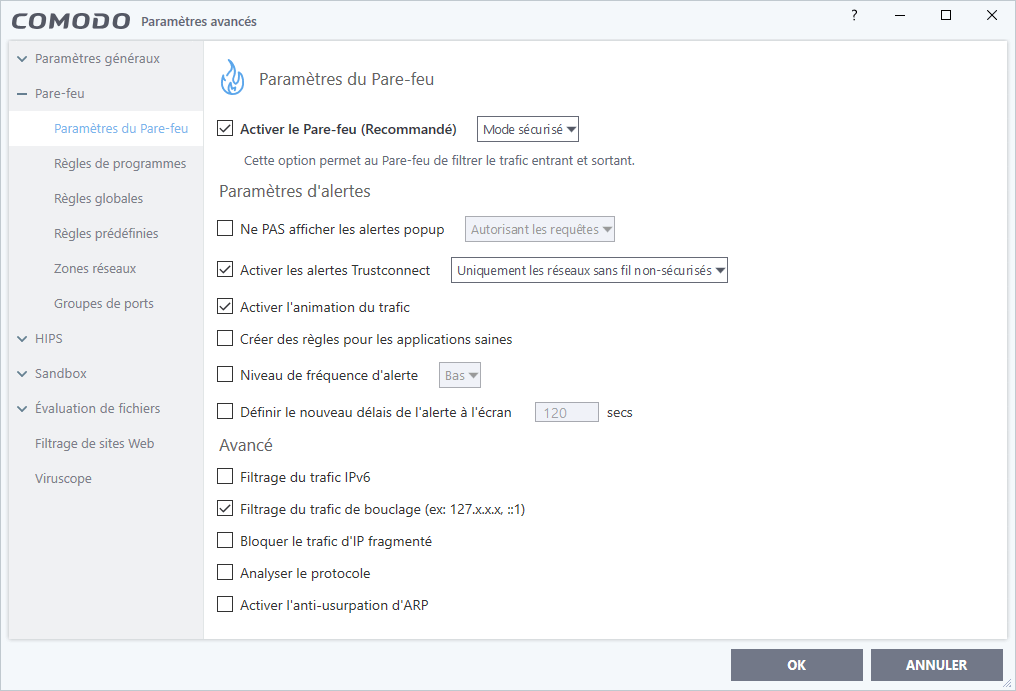Open the Mode sécurisé dropdown
1016x691 pixels.
click(x=527, y=129)
